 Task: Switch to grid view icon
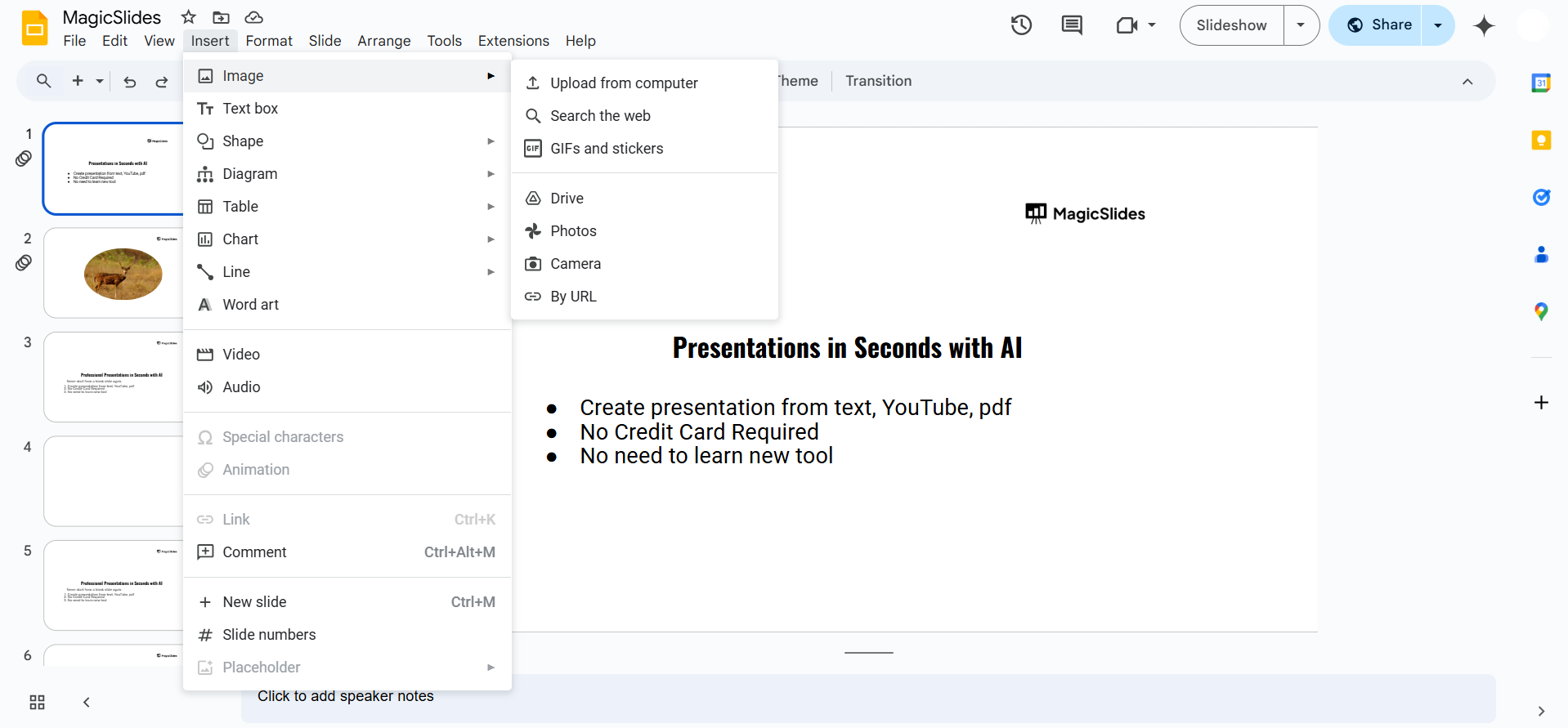click(38, 703)
